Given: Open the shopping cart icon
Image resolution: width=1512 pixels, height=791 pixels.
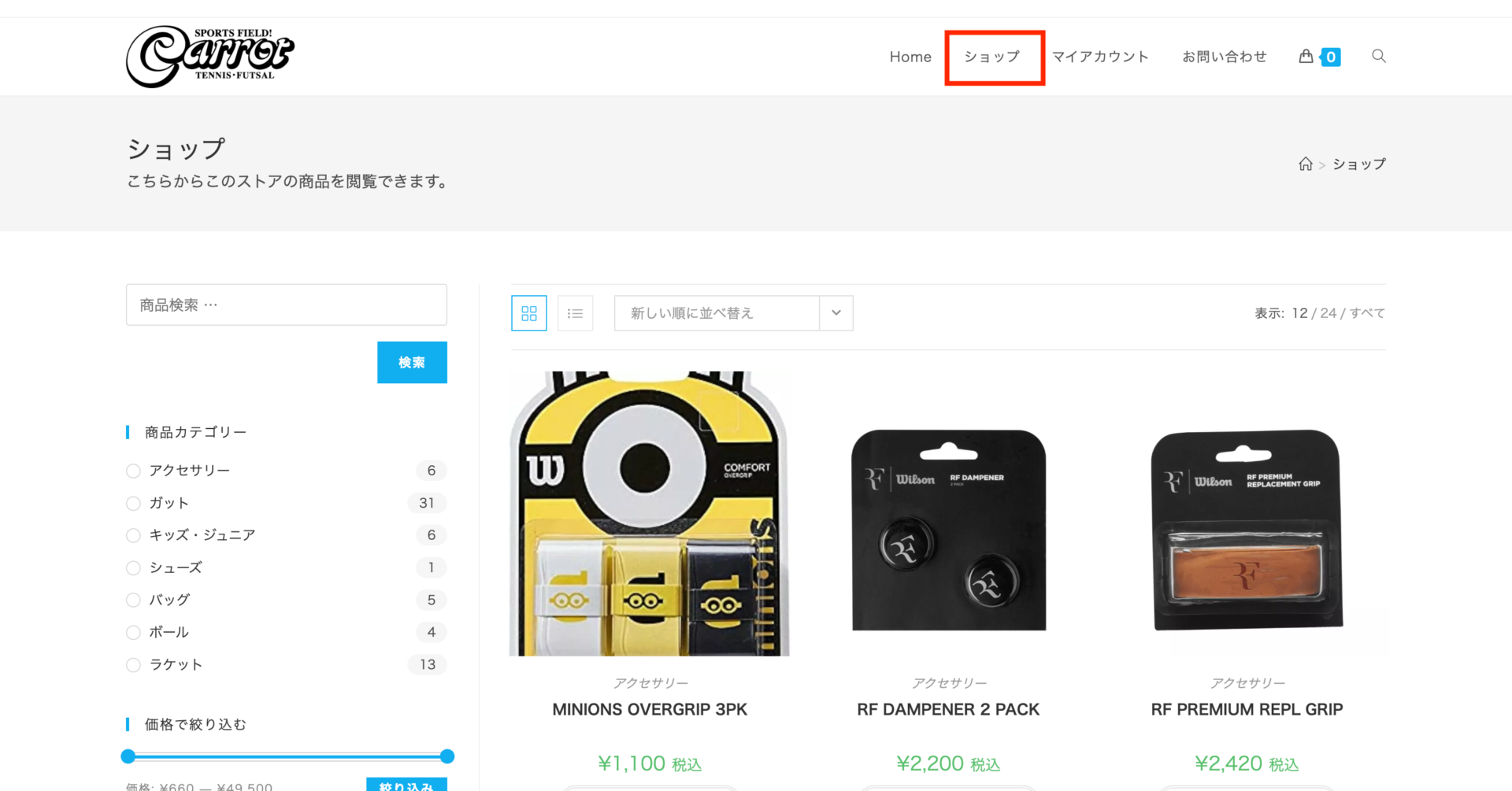Looking at the screenshot, I should [x=1306, y=56].
